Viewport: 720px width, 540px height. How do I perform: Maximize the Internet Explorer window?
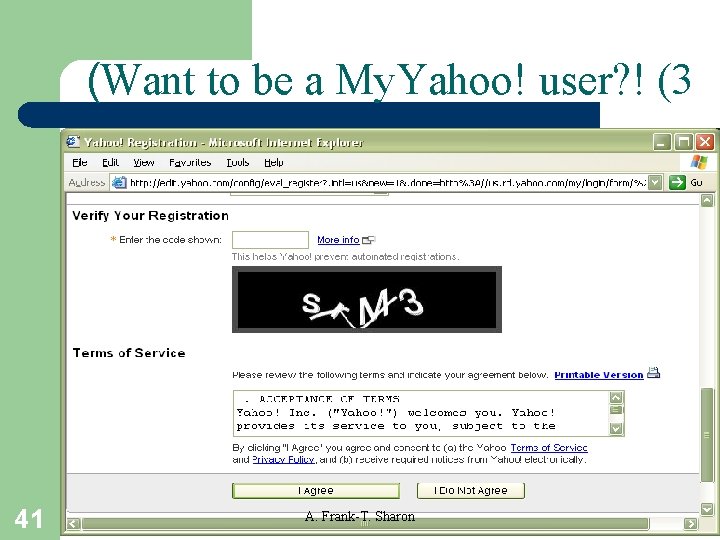[683, 142]
